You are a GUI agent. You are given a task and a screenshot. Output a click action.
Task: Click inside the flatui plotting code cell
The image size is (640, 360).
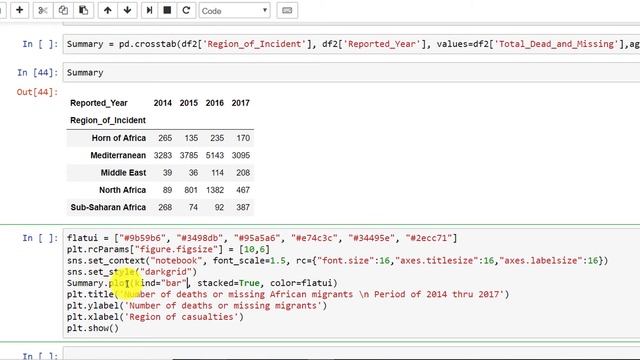351,283
